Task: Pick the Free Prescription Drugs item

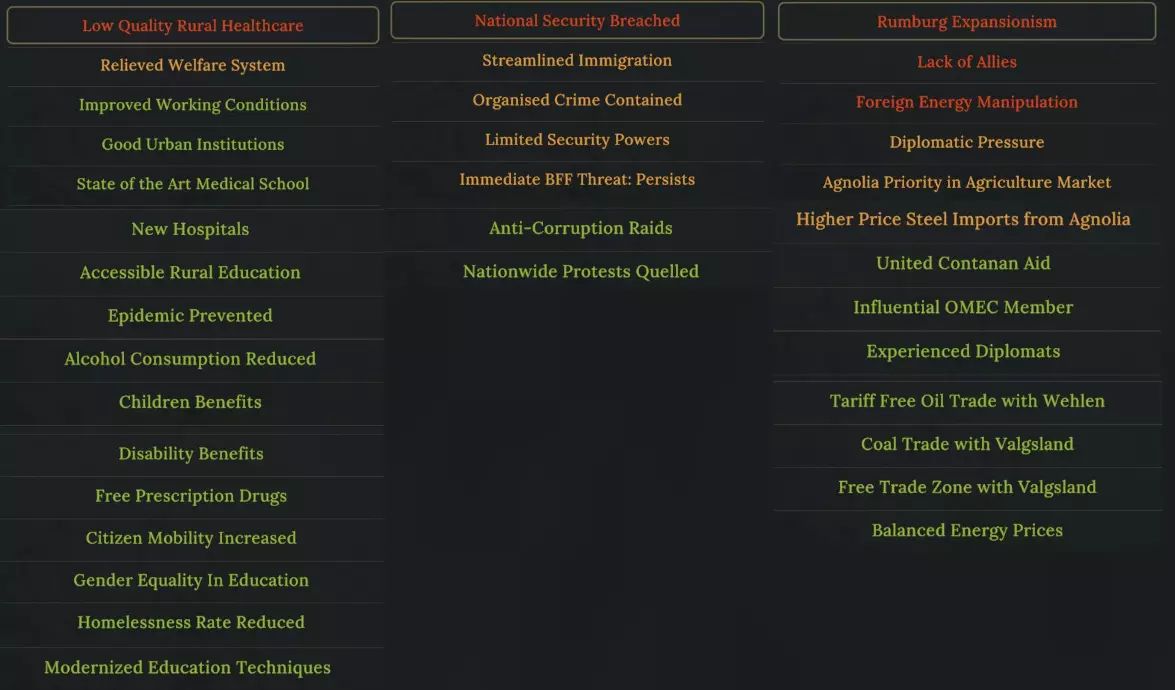Action: pos(191,496)
